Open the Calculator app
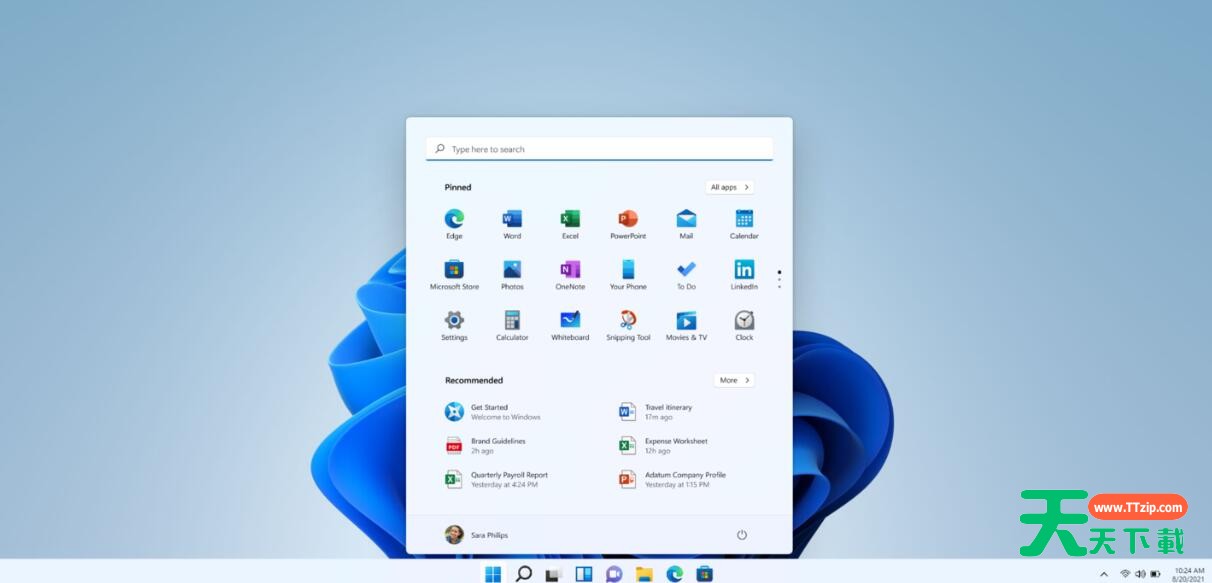The width and height of the screenshot is (1212, 583). tap(512, 321)
